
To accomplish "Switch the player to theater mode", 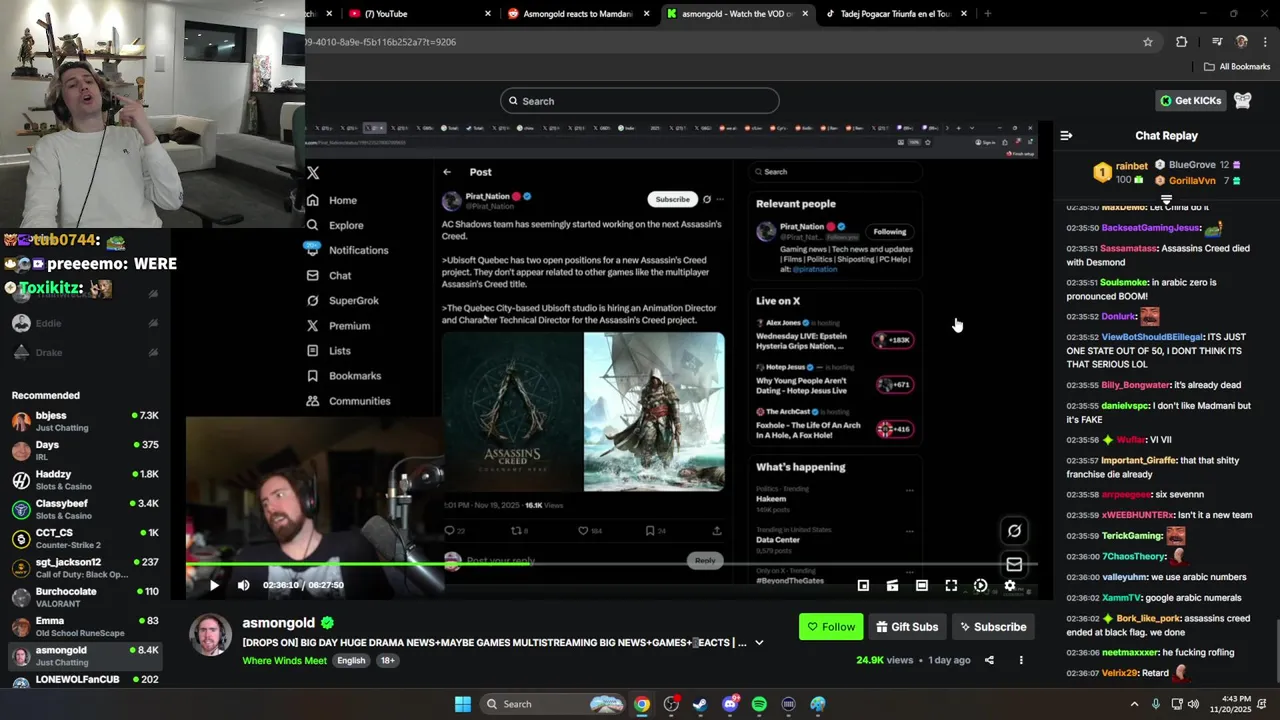I will coord(922,586).
